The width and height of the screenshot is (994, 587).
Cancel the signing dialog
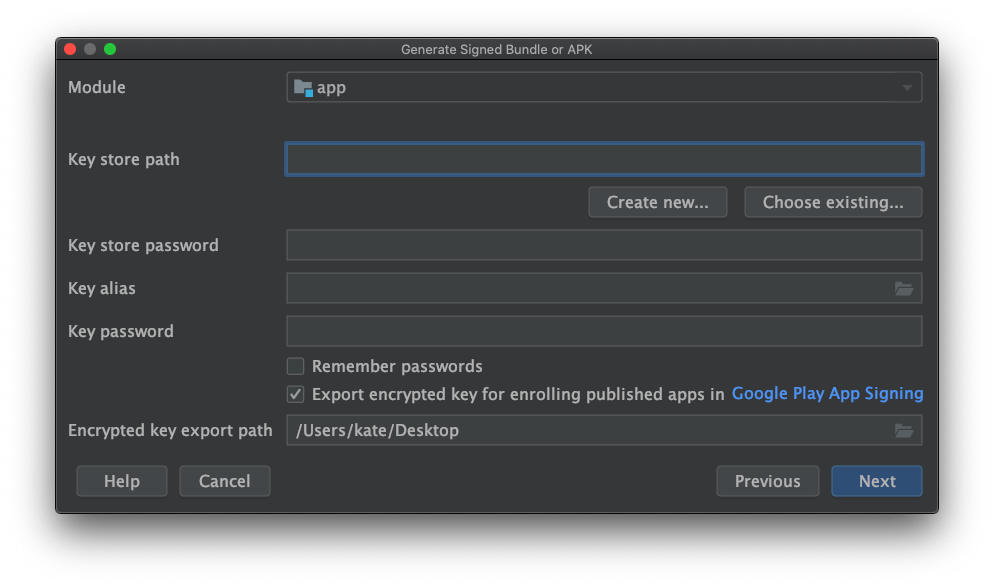(x=224, y=481)
